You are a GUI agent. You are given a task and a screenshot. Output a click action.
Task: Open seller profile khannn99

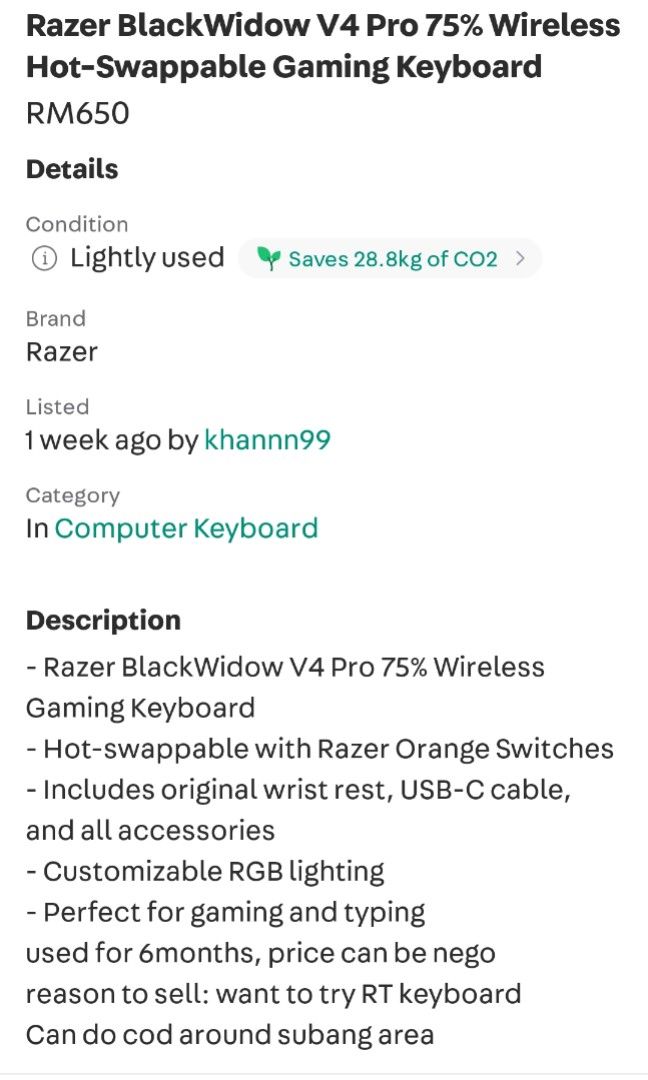click(267, 439)
